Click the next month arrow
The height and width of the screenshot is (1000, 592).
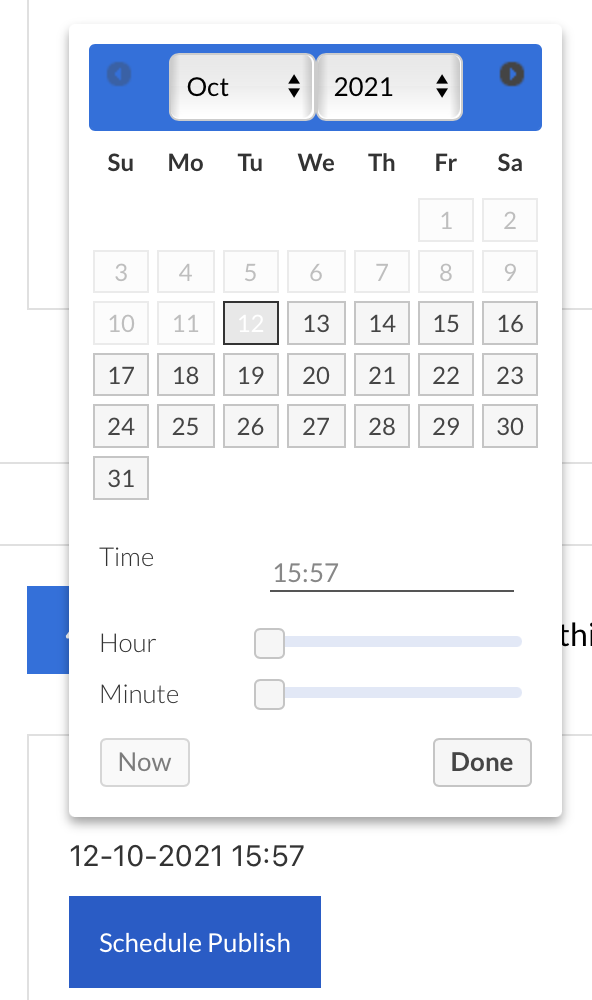click(x=511, y=74)
